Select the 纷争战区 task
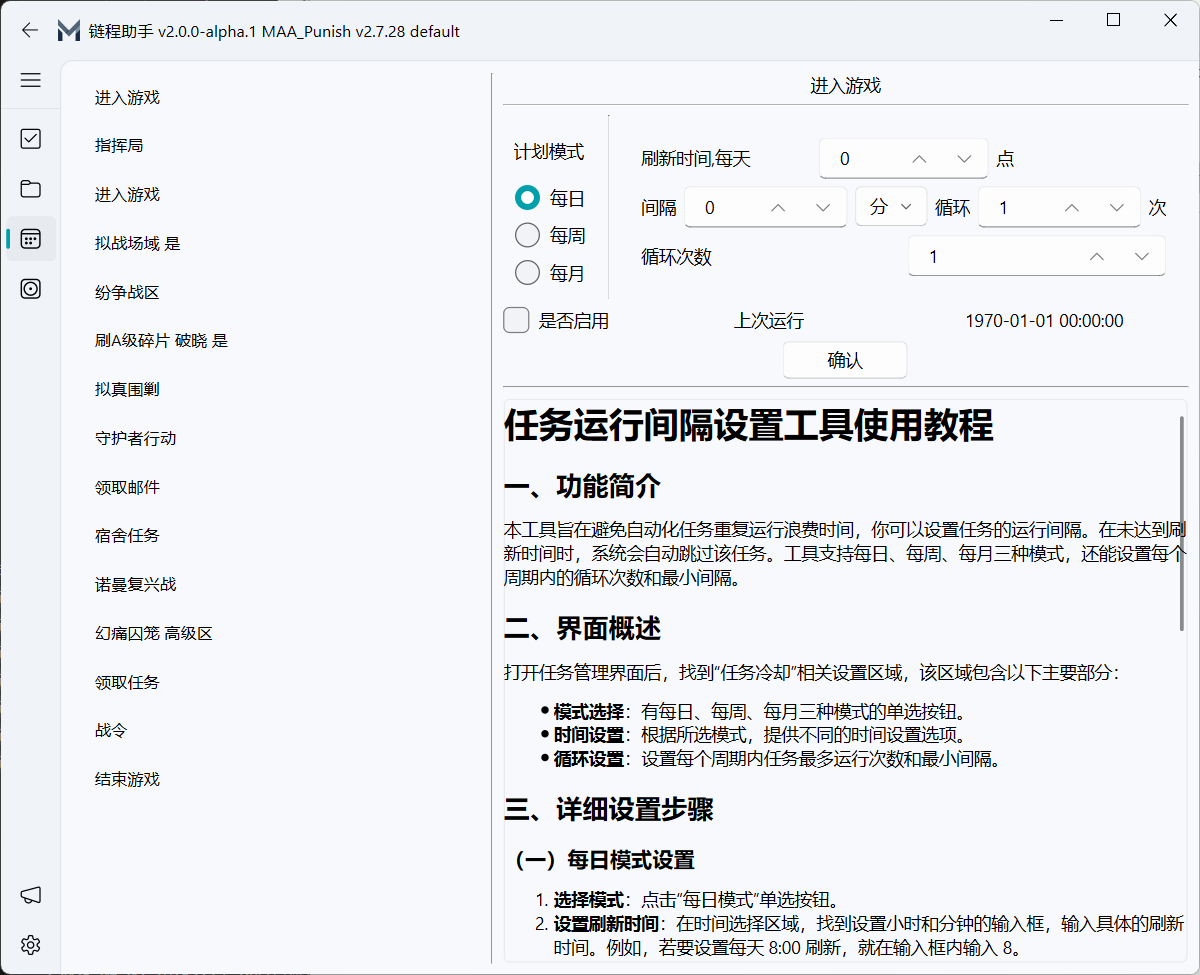Image resolution: width=1200 pixels, height=975 pixels. pos(127,293)
